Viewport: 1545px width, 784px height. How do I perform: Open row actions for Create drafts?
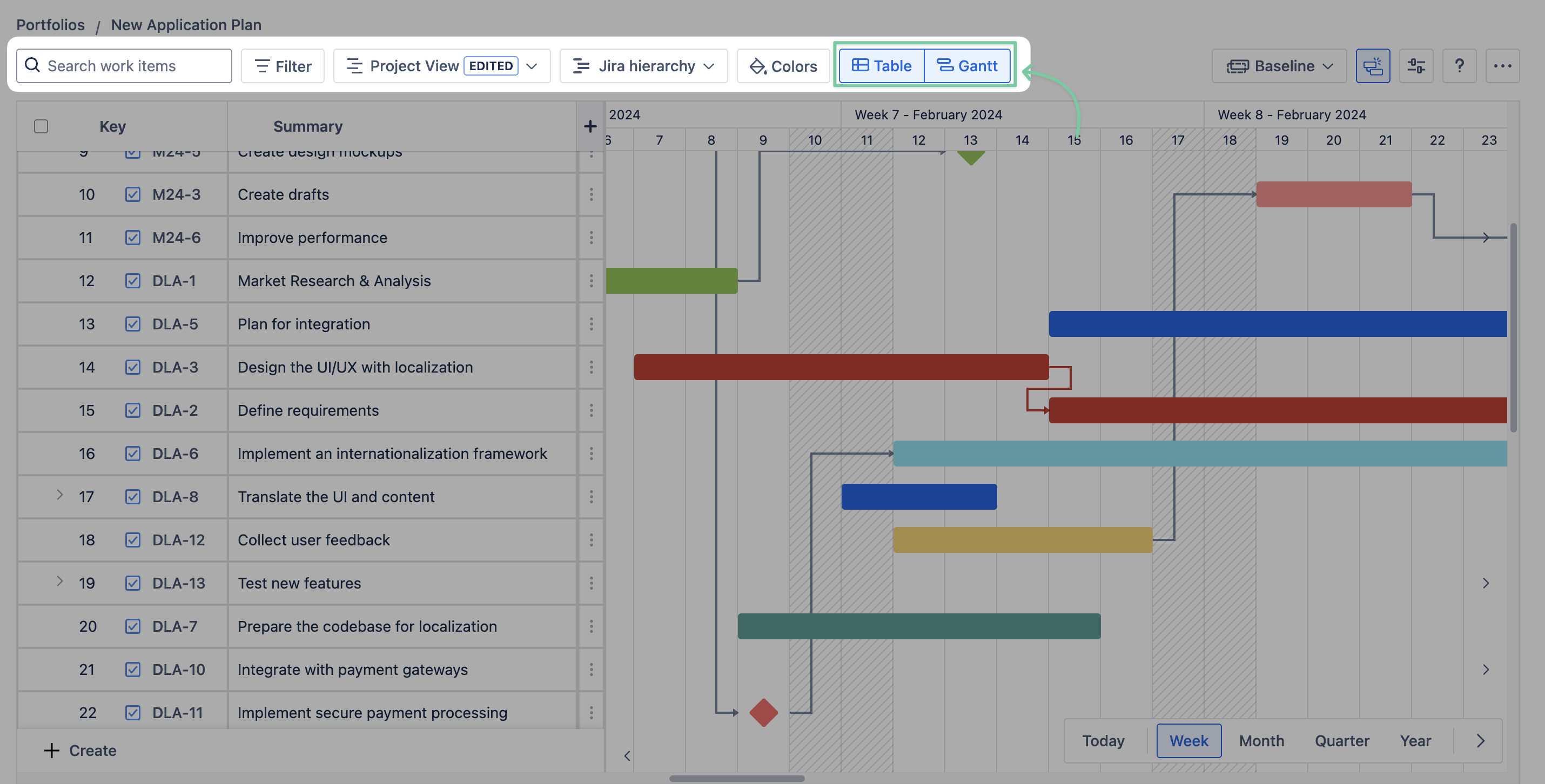point(591,194)
